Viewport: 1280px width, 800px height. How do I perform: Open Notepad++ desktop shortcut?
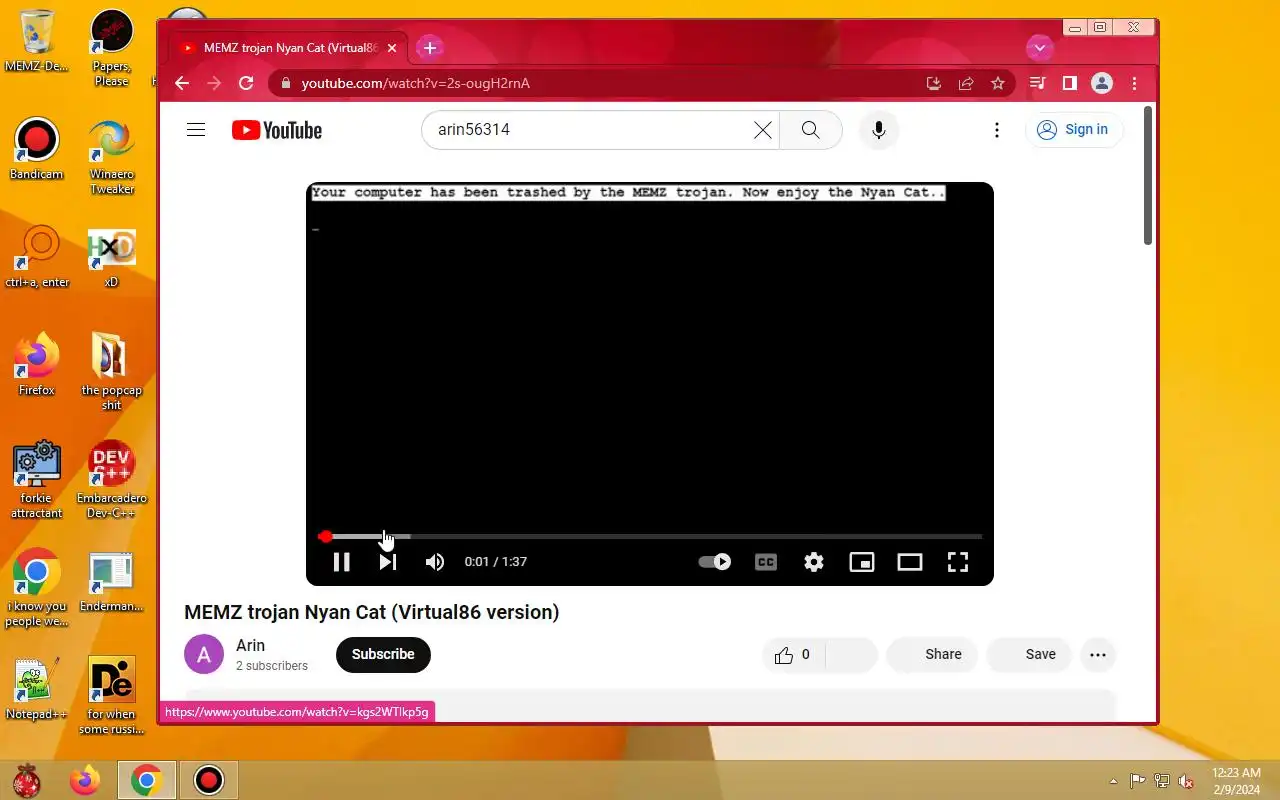point(37,688)
